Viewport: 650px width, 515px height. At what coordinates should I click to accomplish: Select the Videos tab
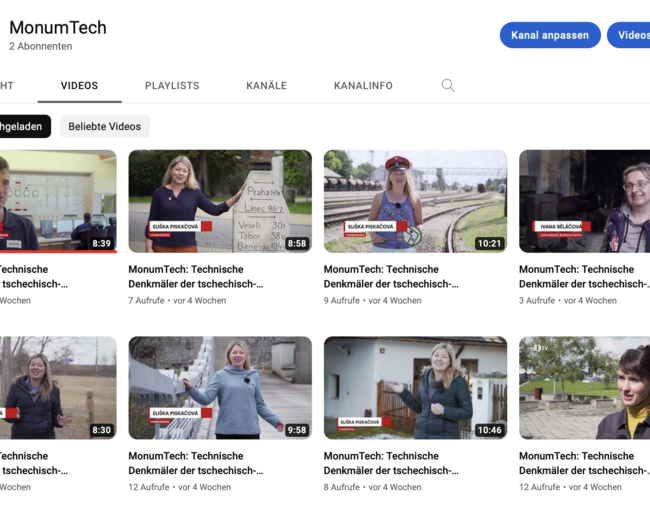(79, 86)
